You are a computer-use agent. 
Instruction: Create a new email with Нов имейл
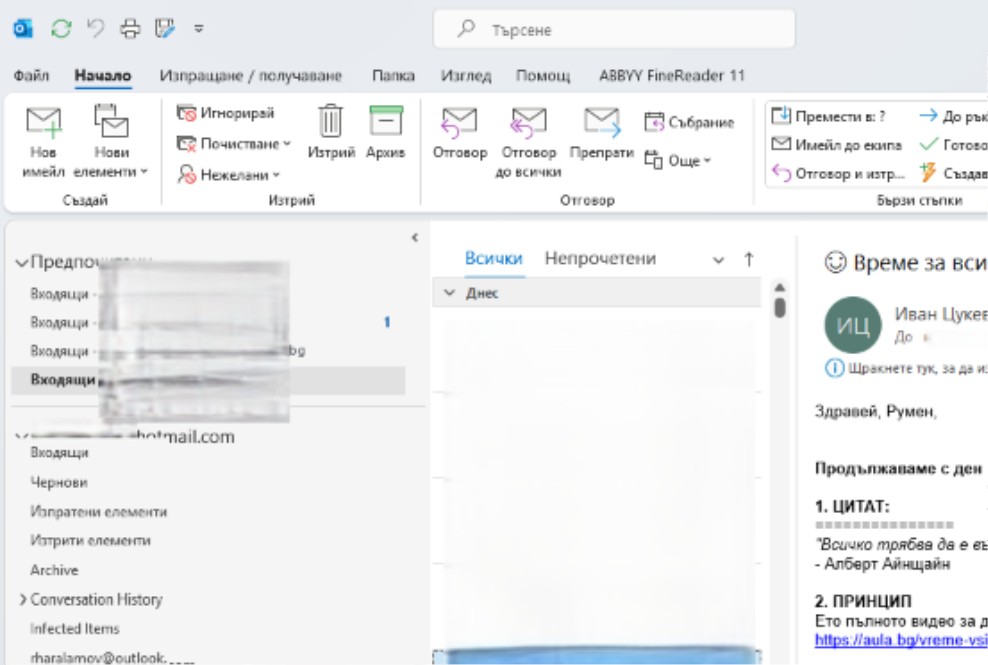point(43,142)
